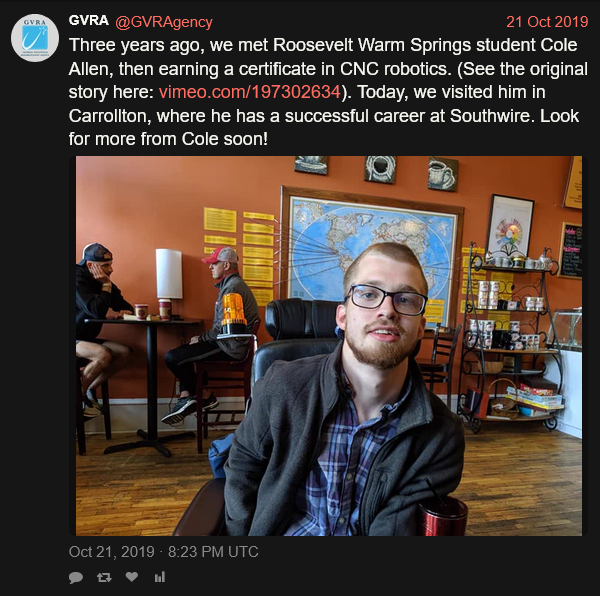Click the 21 Oct 2019 date link
The width and height of the screenshot is (600, 596).
547,22
